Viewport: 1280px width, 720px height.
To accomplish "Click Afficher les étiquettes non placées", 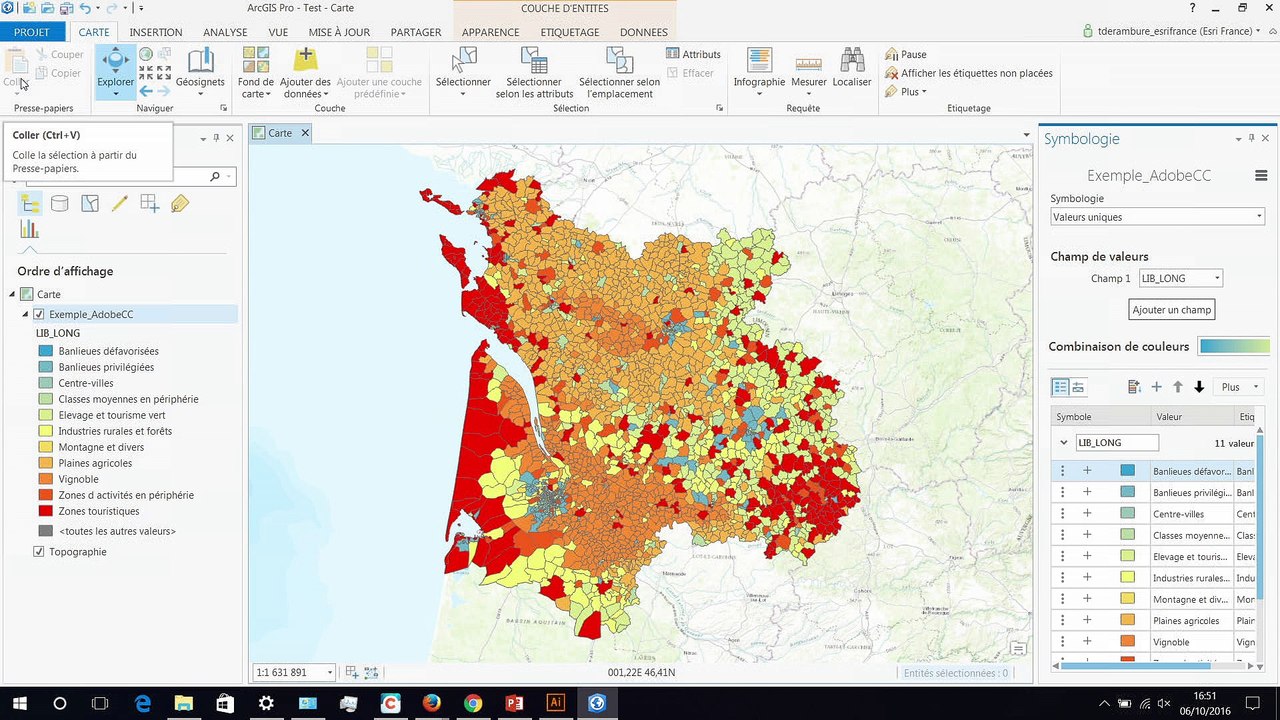I will [968, 73].
